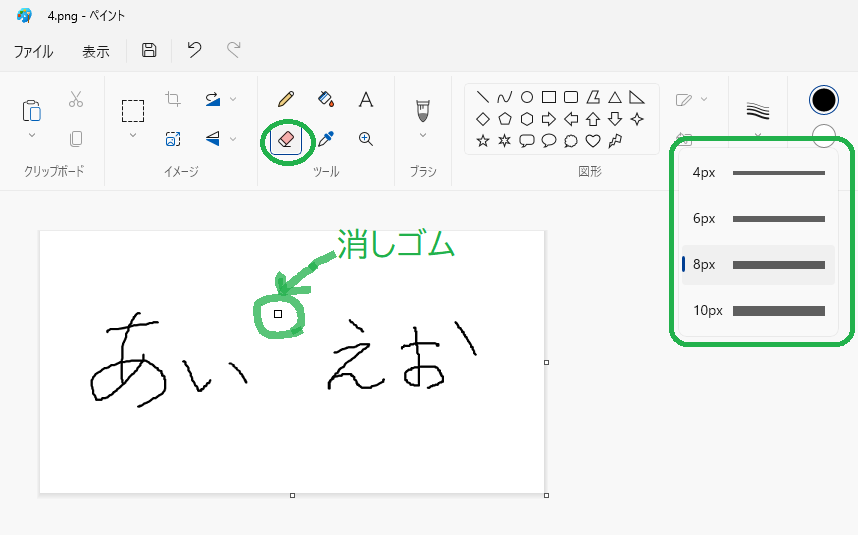Select the magnifier zoom tool
858x535 pixels.
coord(366,139)
